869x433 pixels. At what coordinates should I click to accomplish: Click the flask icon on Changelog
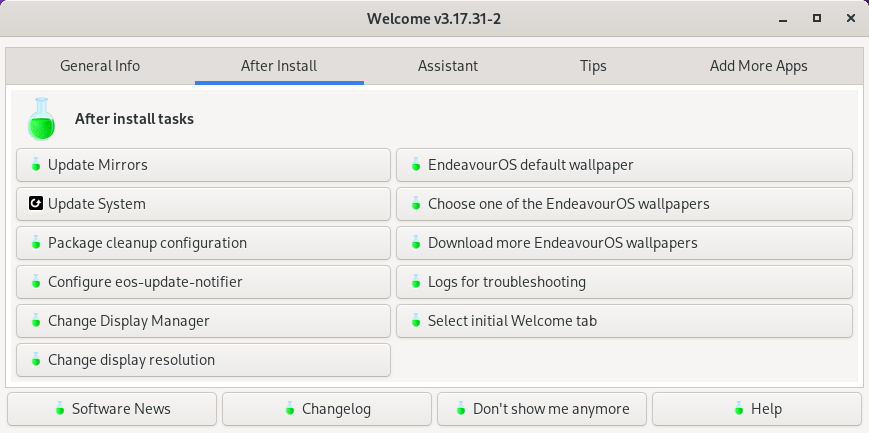click(x=289, y=409)
